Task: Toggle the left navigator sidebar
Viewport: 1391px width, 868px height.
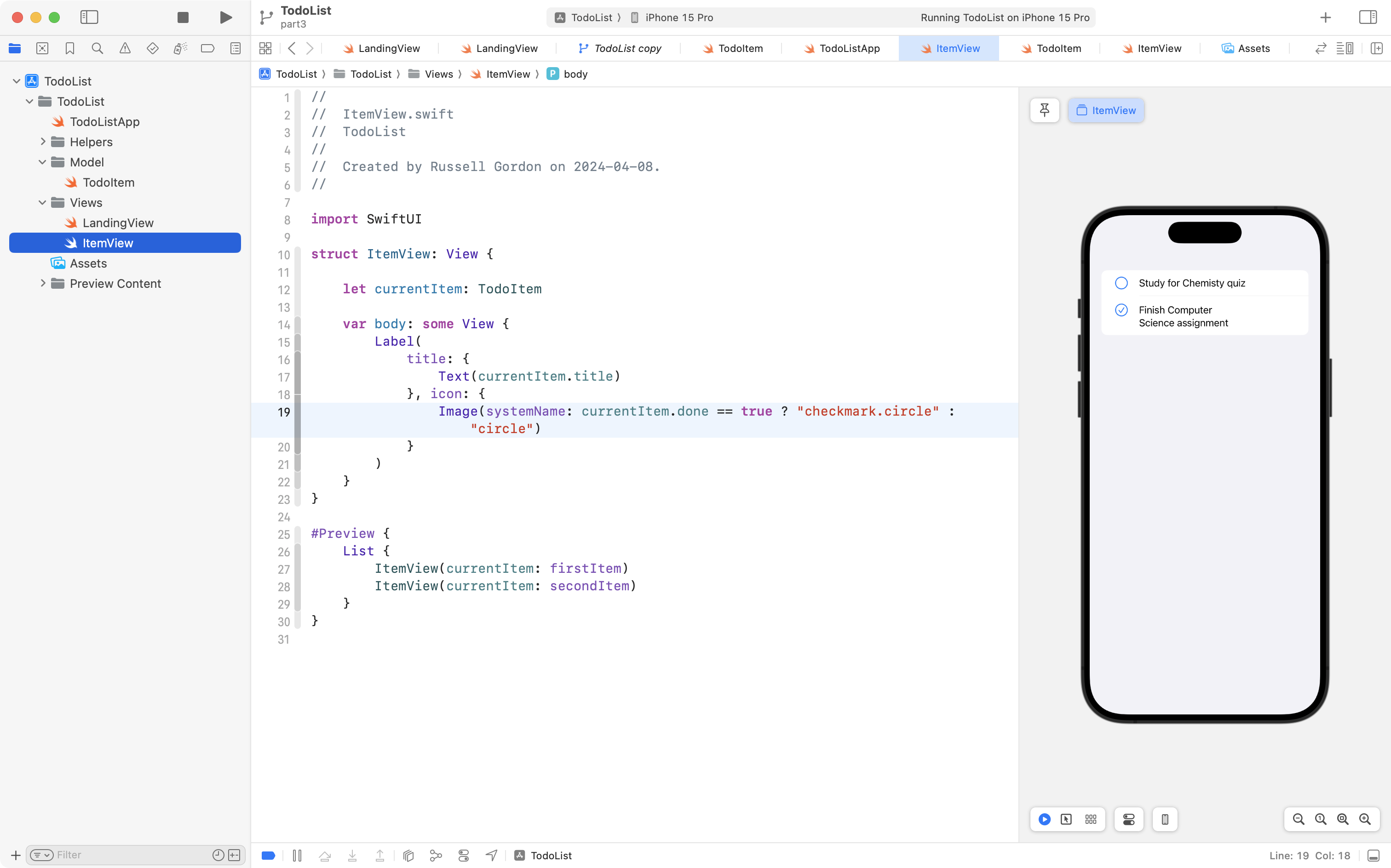Action: click(89, 17)
